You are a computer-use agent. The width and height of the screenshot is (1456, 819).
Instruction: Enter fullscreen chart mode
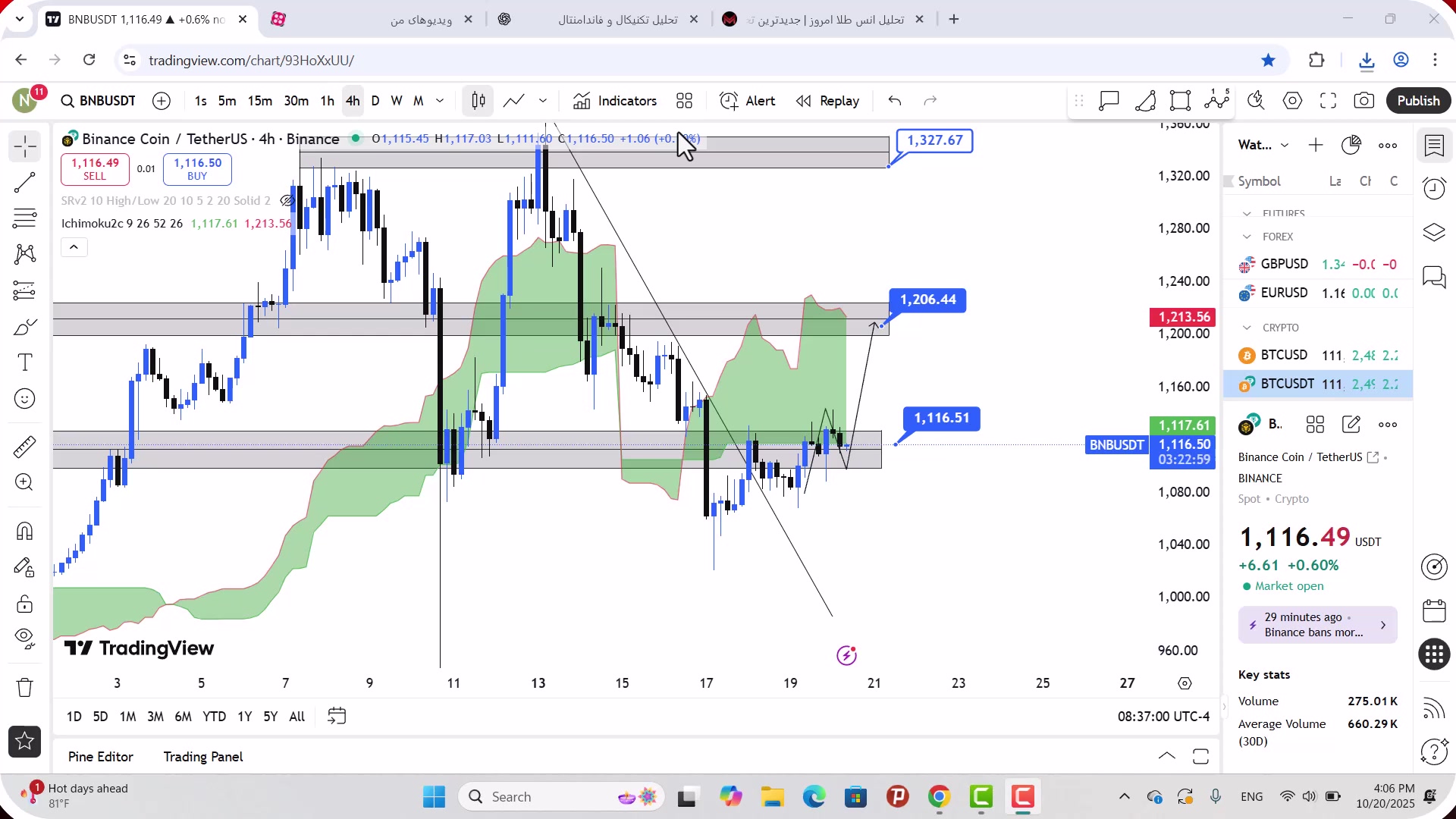[1329, 101]
